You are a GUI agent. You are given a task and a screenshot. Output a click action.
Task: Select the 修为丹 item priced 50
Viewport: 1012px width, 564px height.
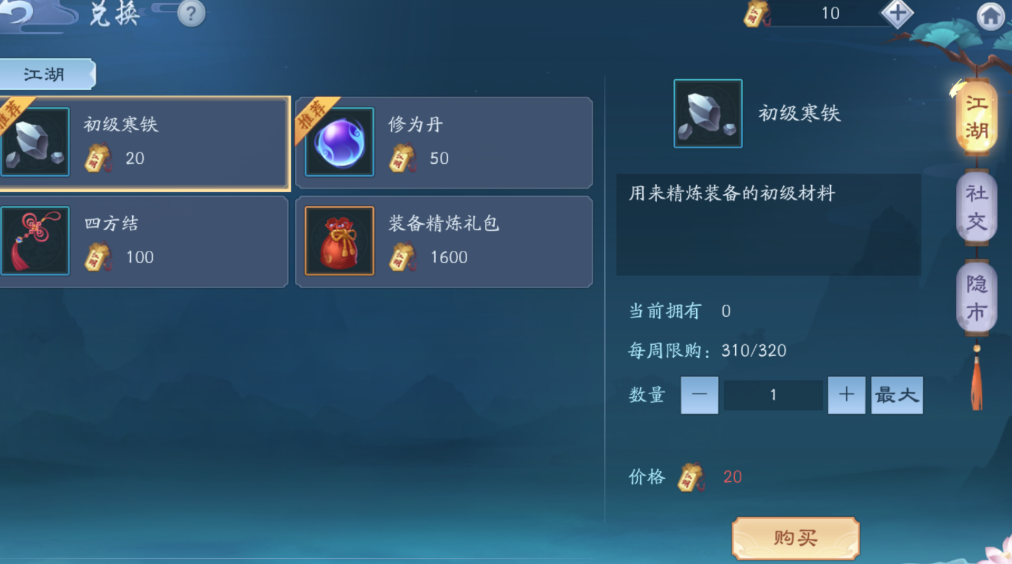tap(444, 143)
